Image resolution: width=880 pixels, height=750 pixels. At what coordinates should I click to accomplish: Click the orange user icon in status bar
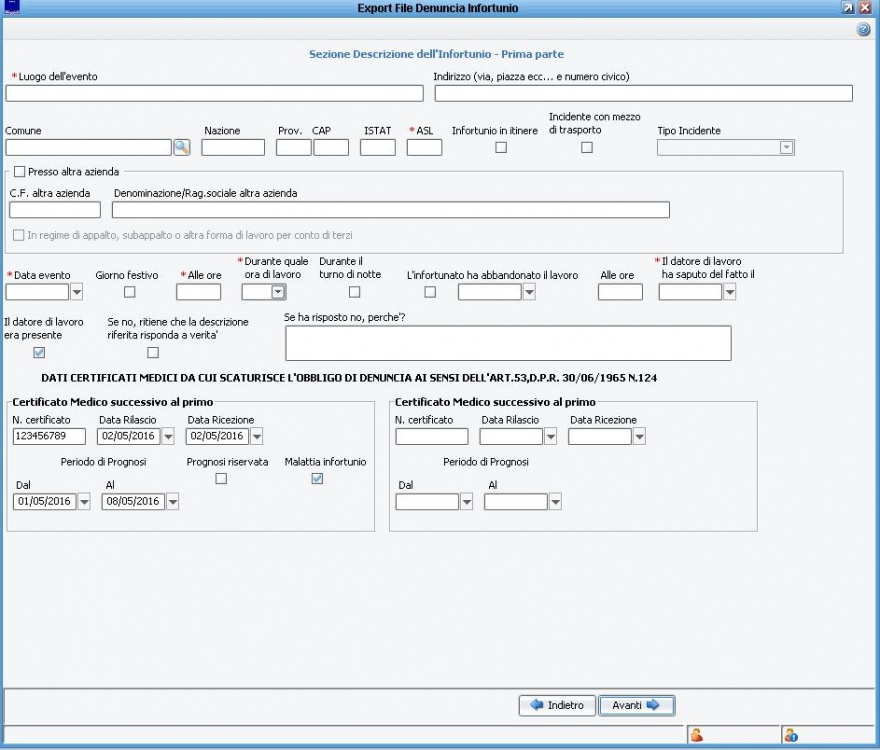tap(696, 735)
